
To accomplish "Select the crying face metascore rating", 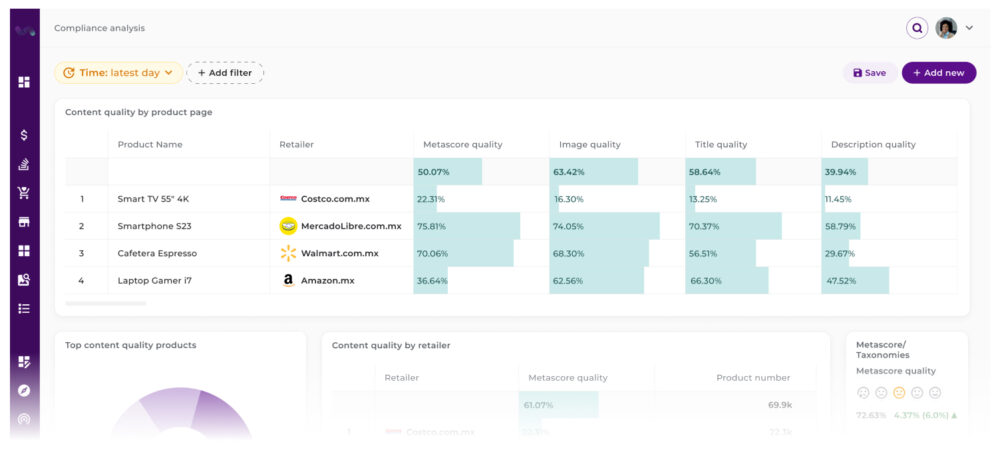I will coord(863,393).
